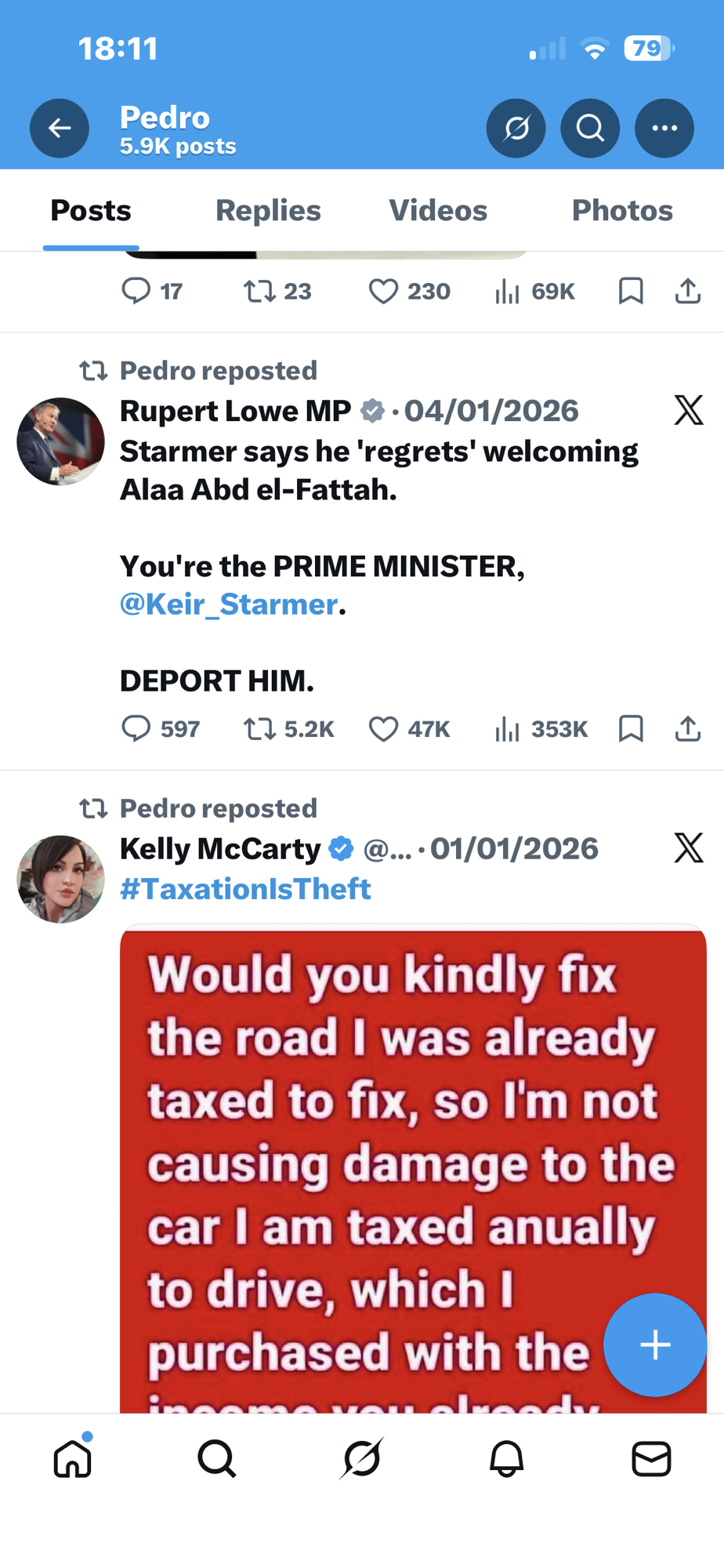Image resolution: width=724 pixels, height=1568 pixels.
Task: Share the Rupert Lowe MP post
Action: (687, 729)
